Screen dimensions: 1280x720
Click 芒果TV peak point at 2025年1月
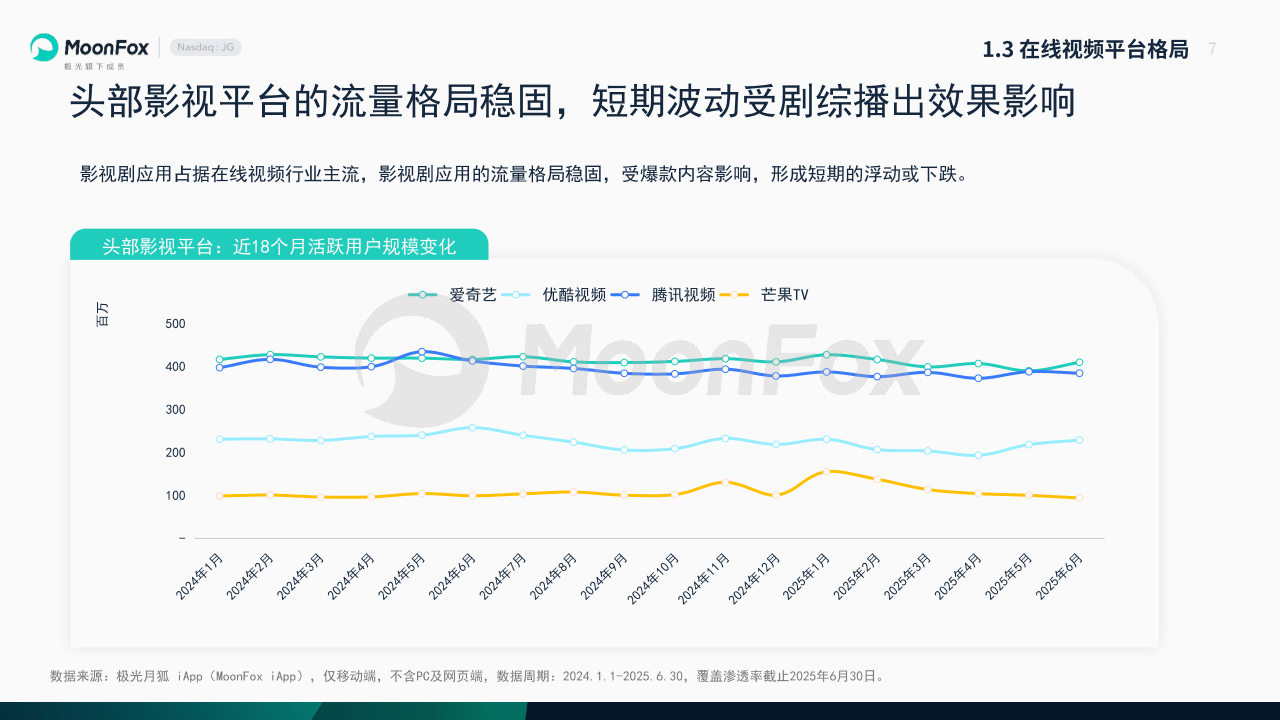pyautogui.click(x=826, y=471)
